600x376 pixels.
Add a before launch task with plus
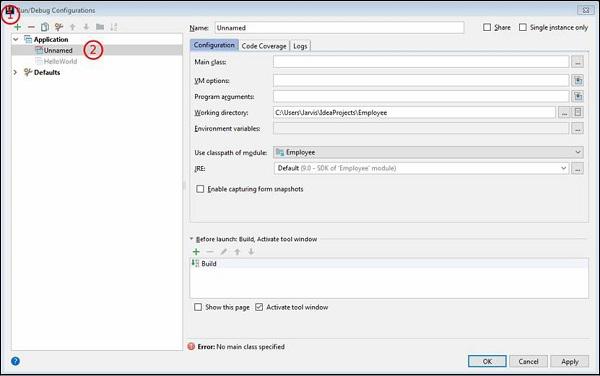(196, 252)
